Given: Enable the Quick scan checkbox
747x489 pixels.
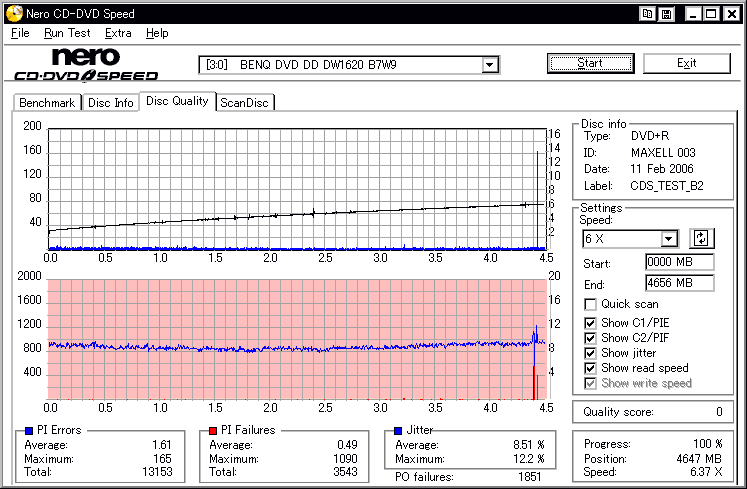Looking at the screenshot, I should click(590, 304).
